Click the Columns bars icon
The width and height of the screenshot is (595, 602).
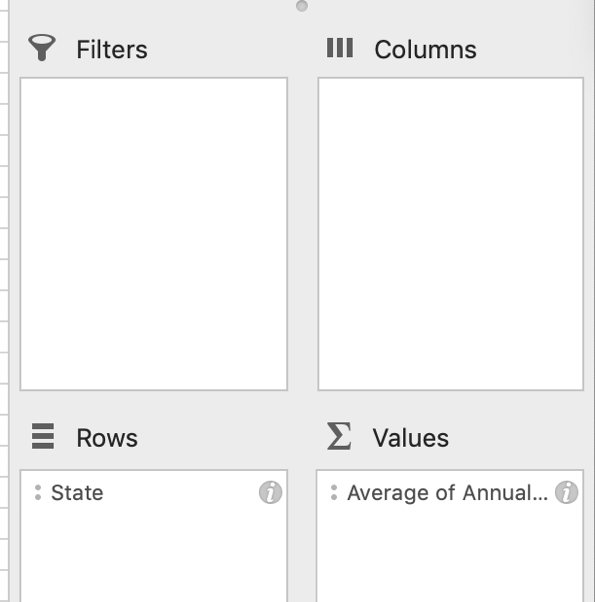[x=340, y=48]
